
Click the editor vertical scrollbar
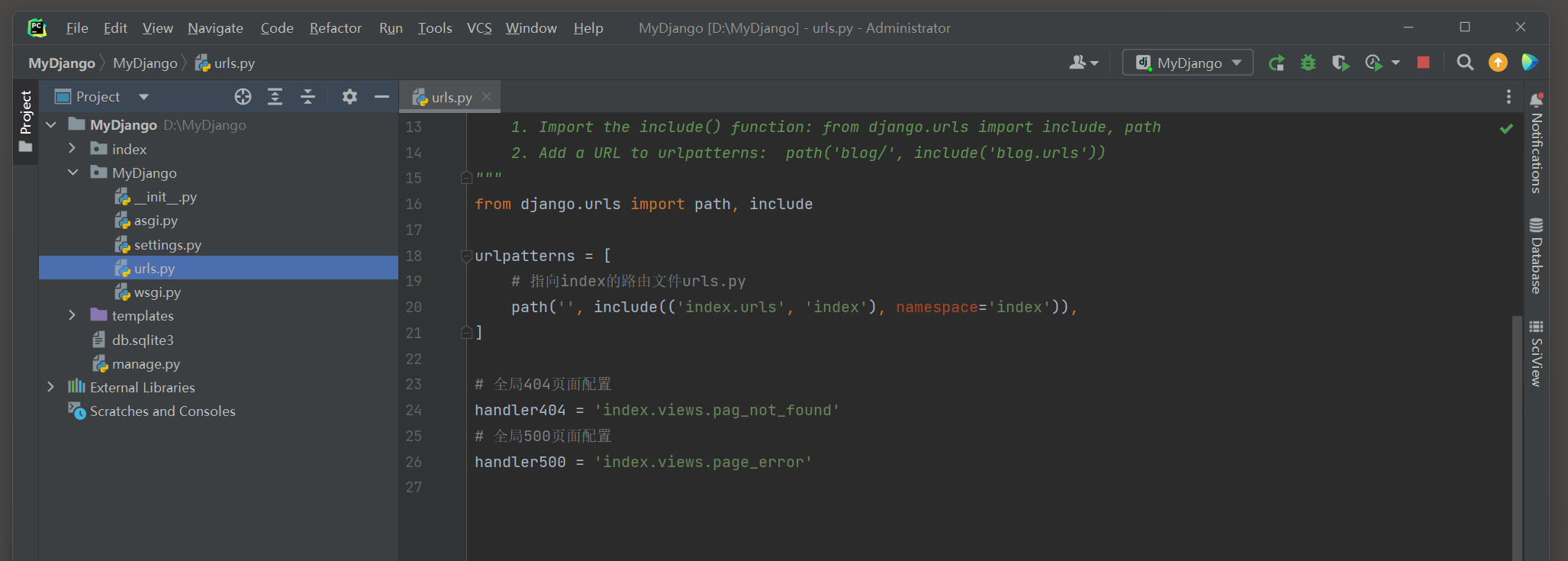pos(1516,438)
